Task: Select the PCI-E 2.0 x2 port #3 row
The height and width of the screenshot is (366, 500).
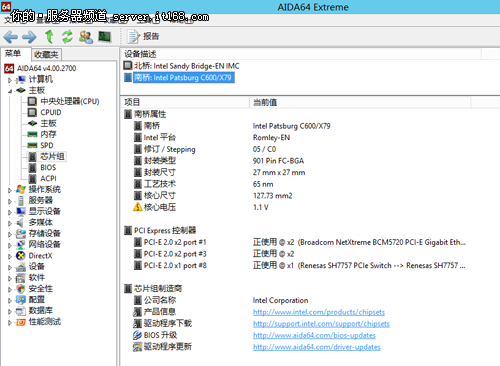Action: click(x=214, y=254)
